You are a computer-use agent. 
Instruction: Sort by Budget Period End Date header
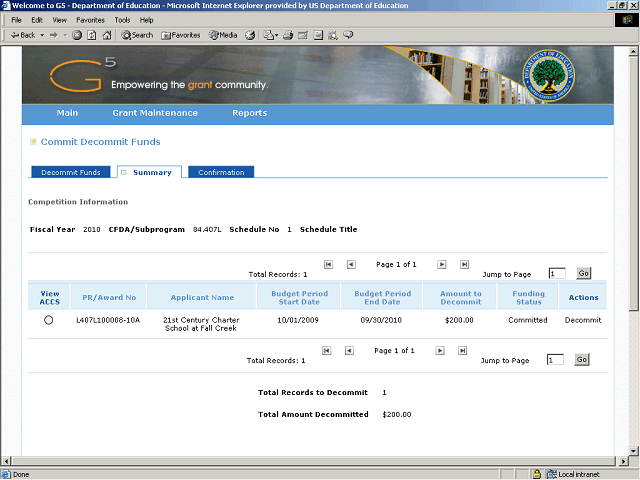pos(382,298)
